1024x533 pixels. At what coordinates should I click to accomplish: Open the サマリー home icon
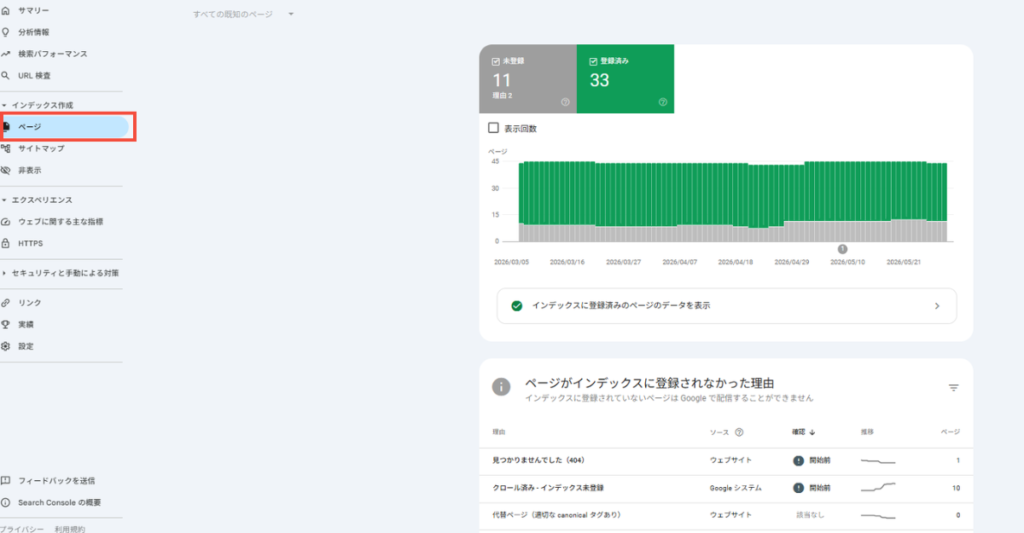pyautogui.click(x=5, y=10)
